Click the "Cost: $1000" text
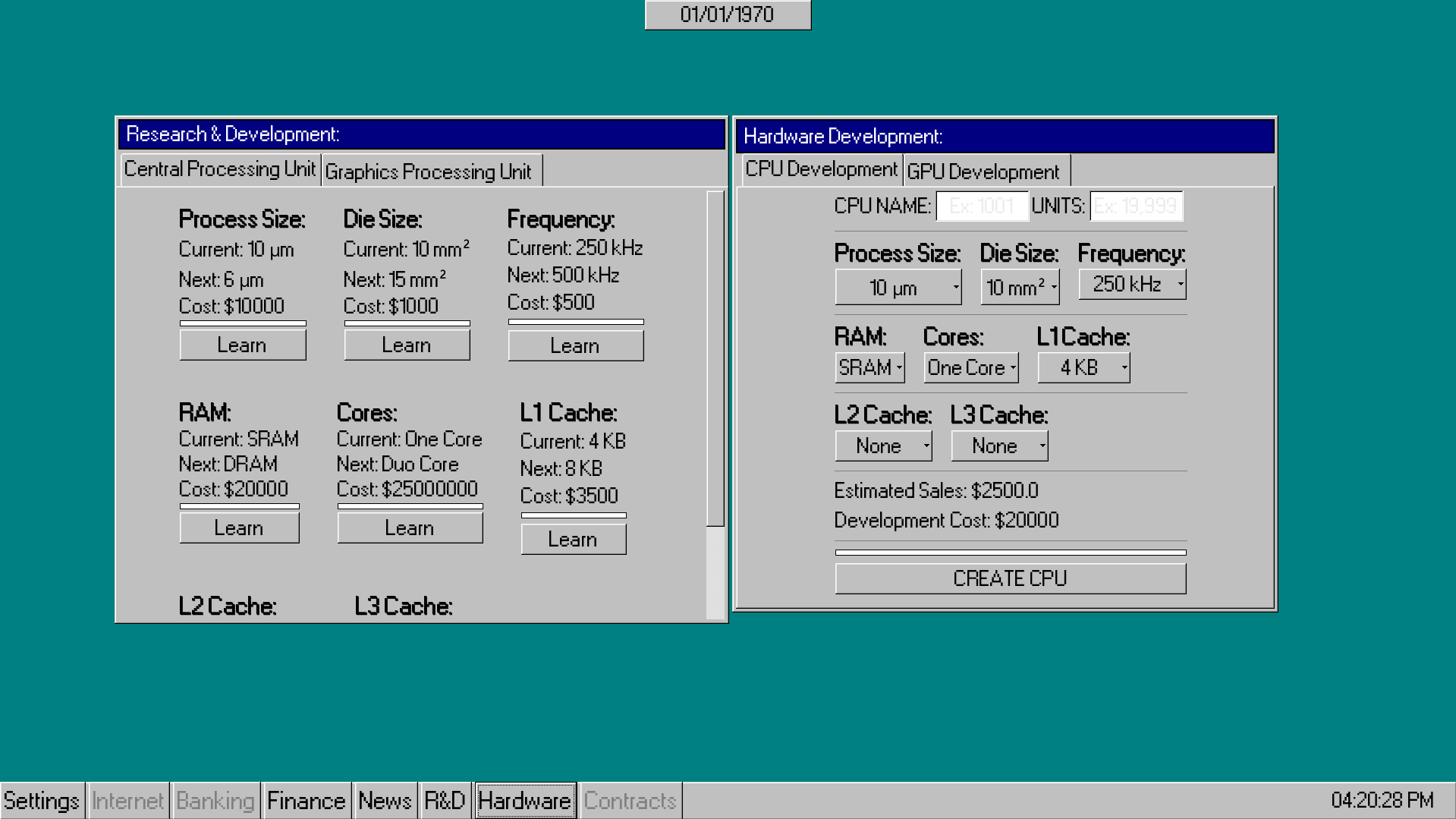This screenshot has height=819, width=1456. coord(391,307)
